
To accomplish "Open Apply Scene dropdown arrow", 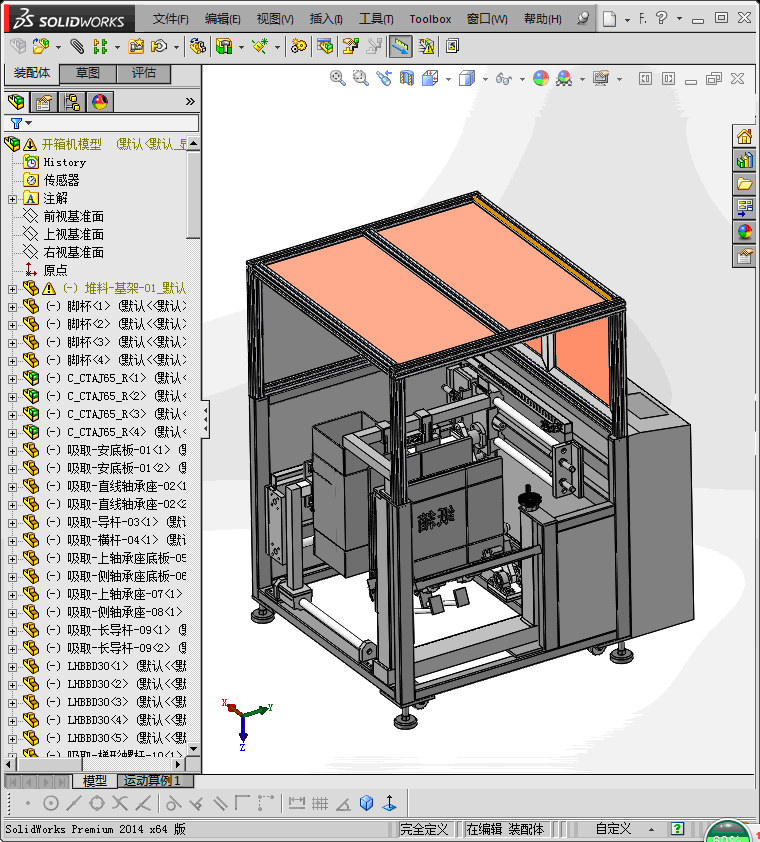I will point(583,79).
